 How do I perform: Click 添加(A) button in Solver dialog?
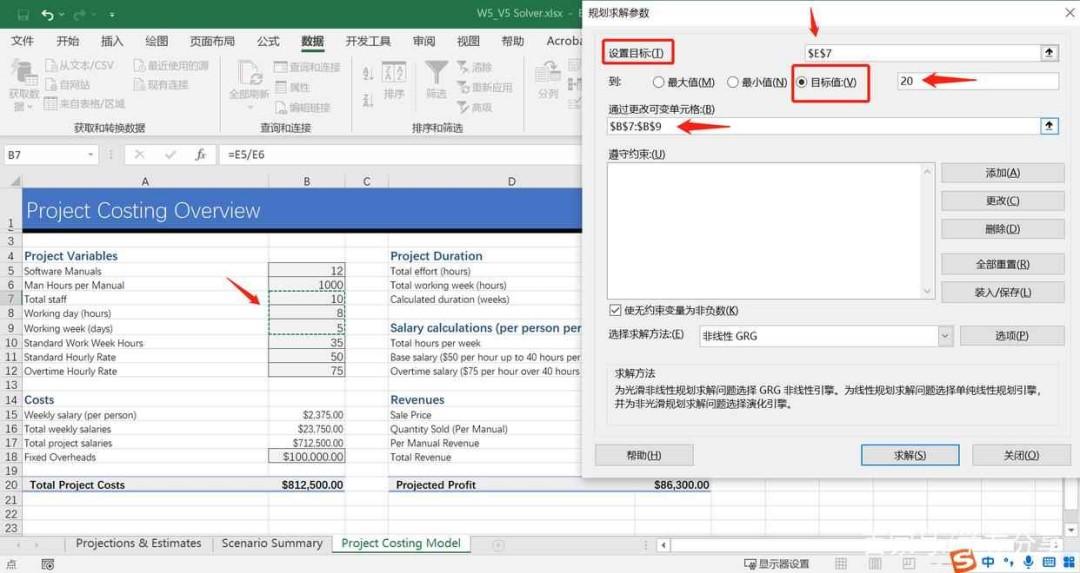point(1002,173)
